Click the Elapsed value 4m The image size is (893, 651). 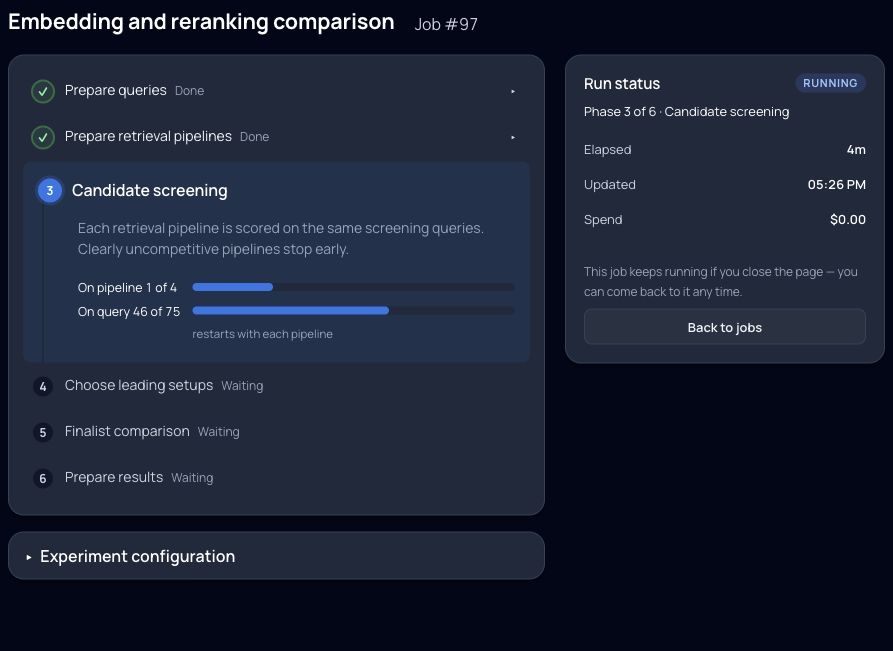point(856,150)
